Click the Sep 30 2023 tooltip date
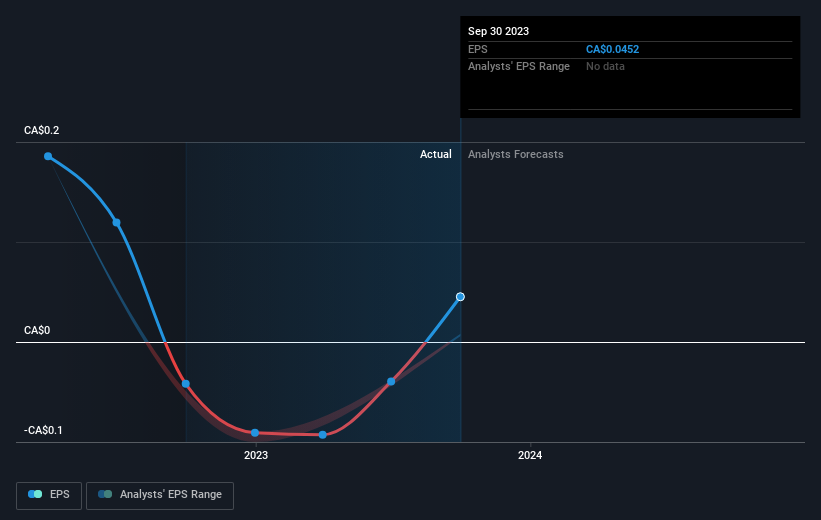Image resolution: width=821 pixels, height=520 pixels. coord(498,31)
